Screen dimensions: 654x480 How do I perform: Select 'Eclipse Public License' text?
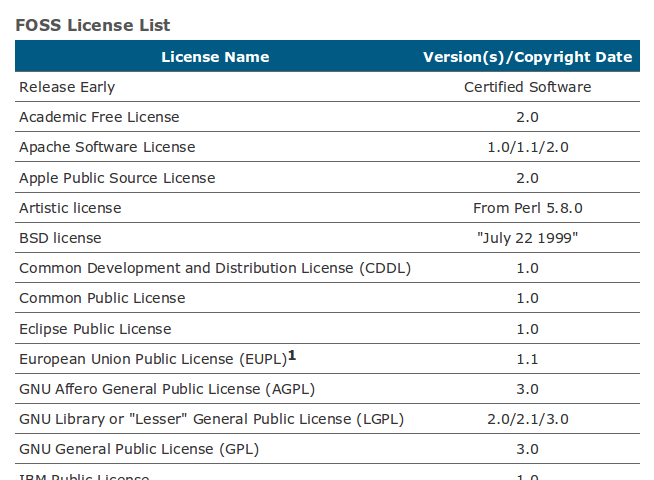click(x=95, y=329)
